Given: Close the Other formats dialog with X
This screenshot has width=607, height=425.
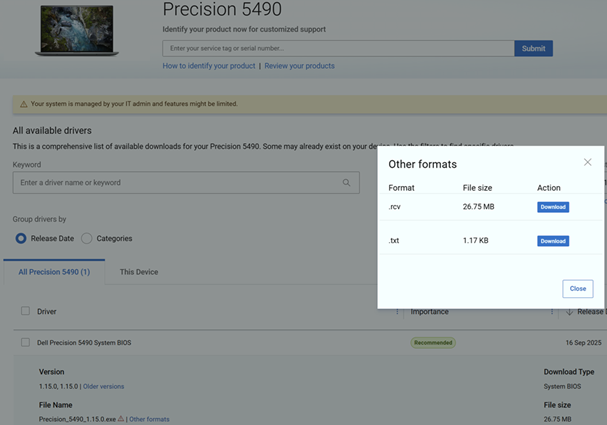Looking at the screenshot, I should pos(587,162).
